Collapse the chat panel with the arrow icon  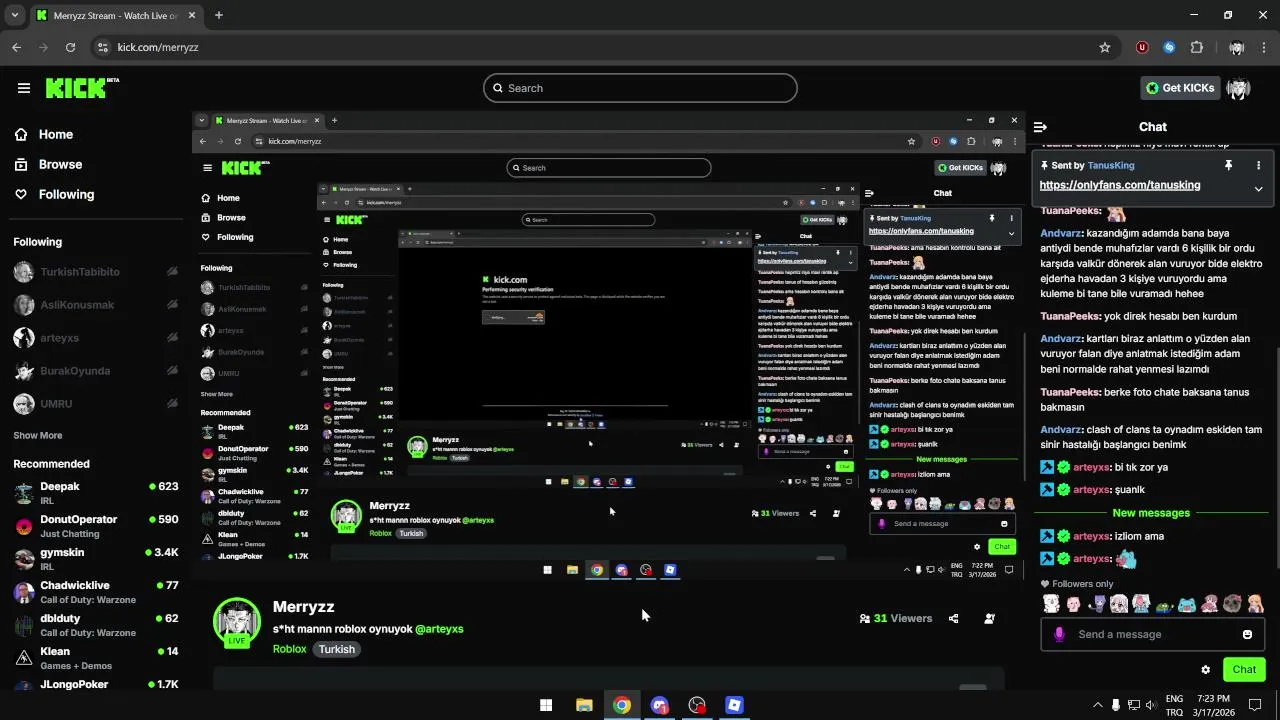[x=1040, y=127]
